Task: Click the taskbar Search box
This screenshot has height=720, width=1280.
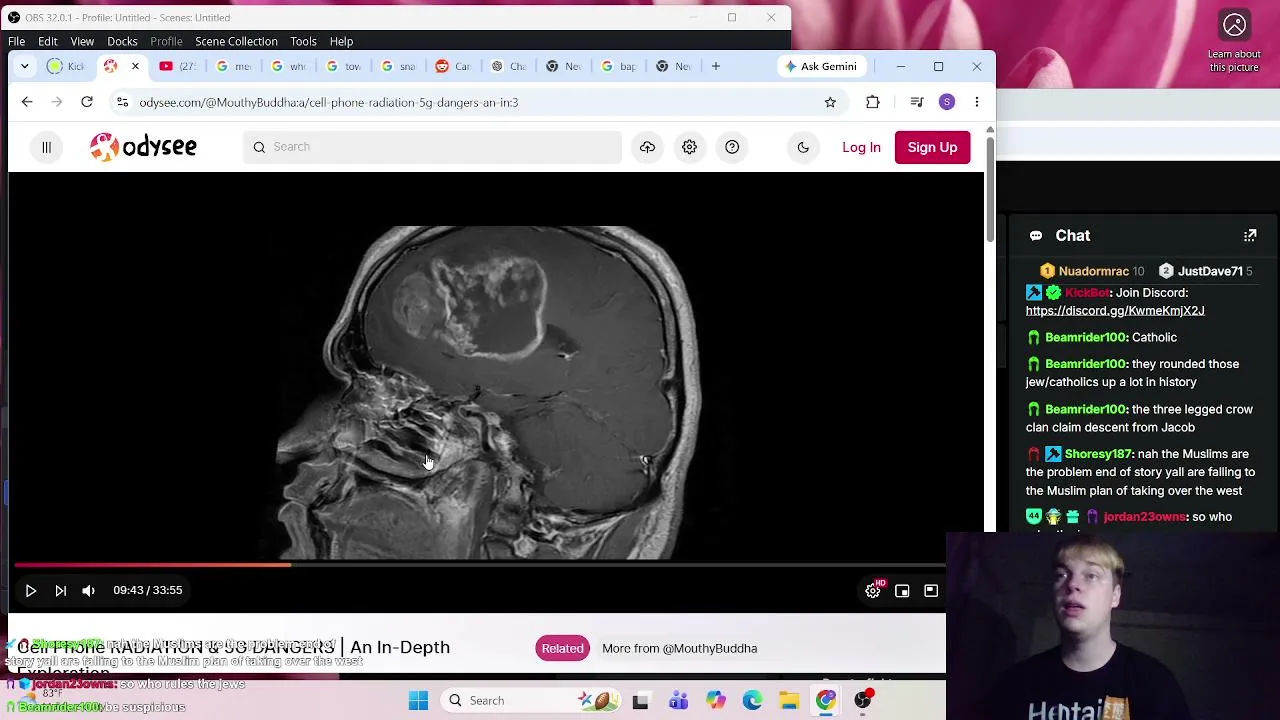Action: click(x=530, y=701)
